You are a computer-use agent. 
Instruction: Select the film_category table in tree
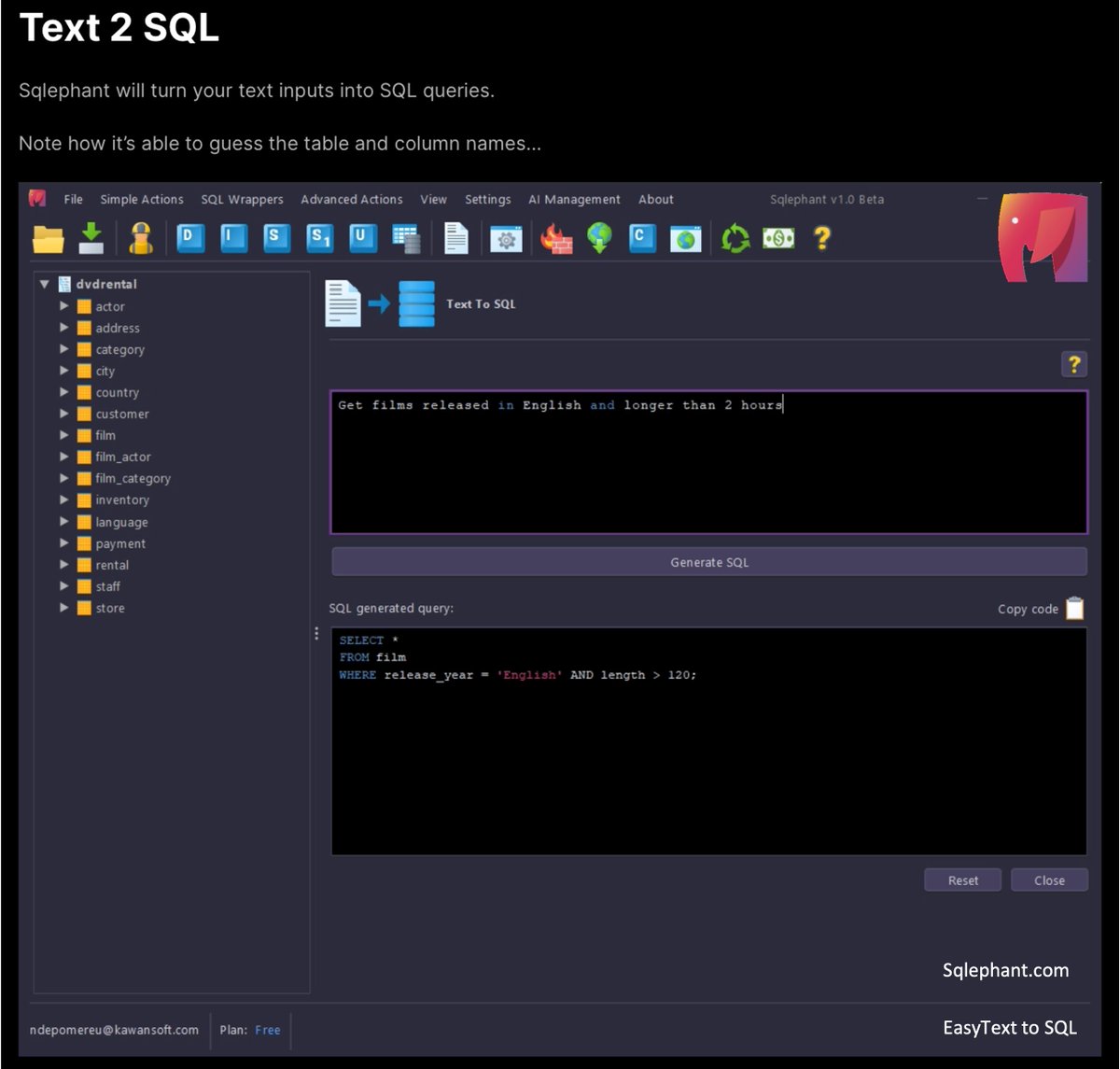click(133, 478)
